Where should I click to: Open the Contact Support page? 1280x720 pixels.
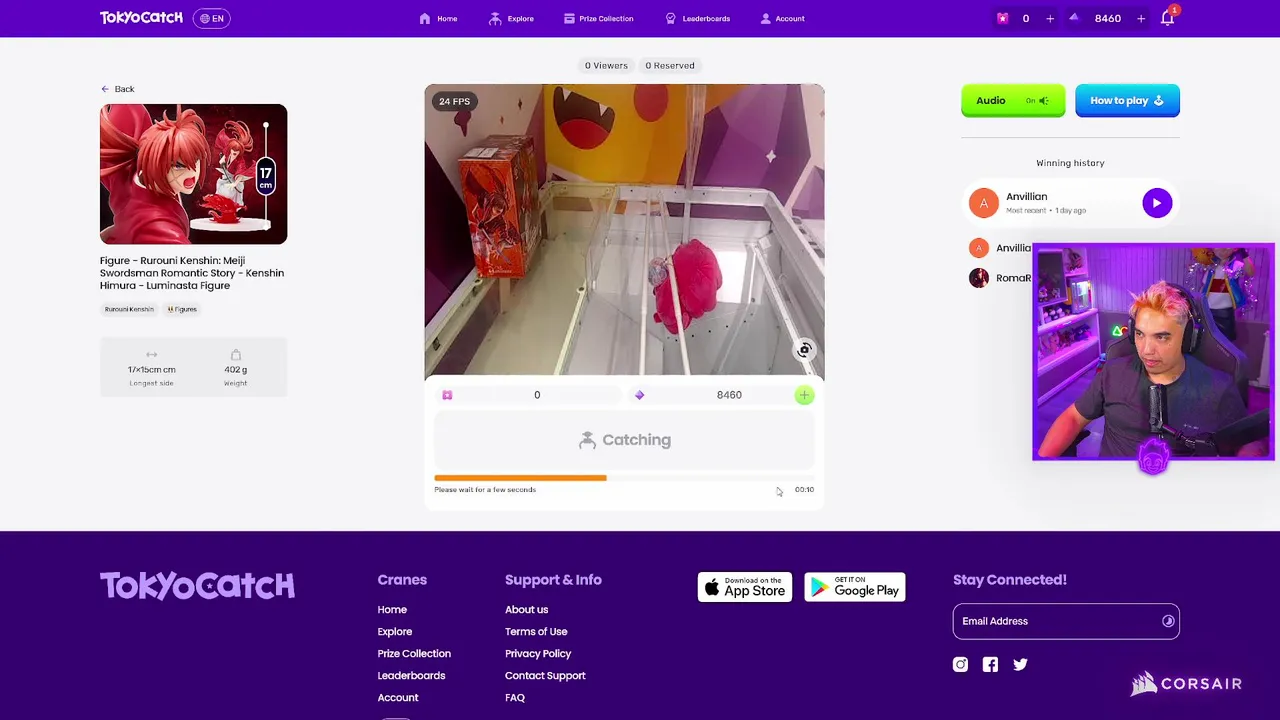coord(545,675)
